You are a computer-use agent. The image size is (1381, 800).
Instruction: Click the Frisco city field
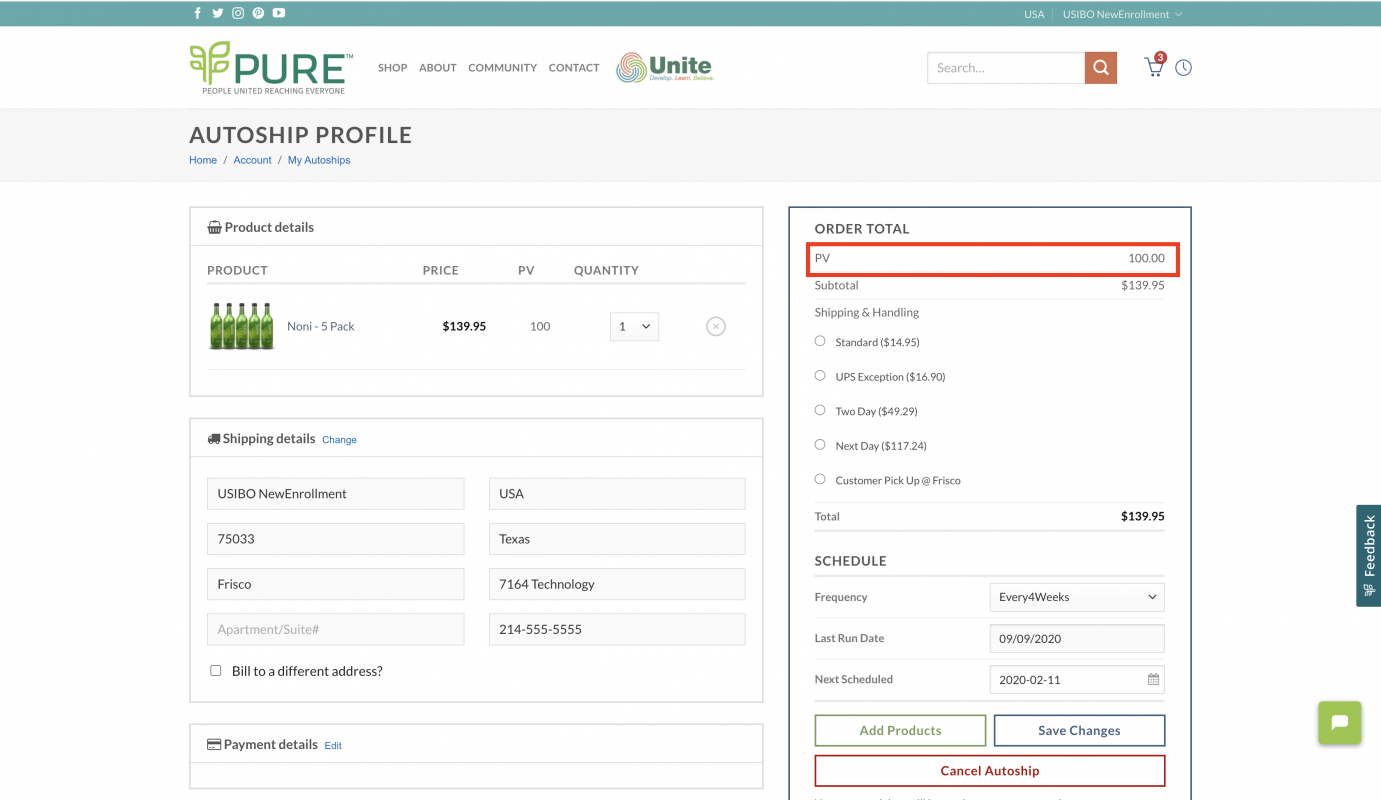click(336, 584)
